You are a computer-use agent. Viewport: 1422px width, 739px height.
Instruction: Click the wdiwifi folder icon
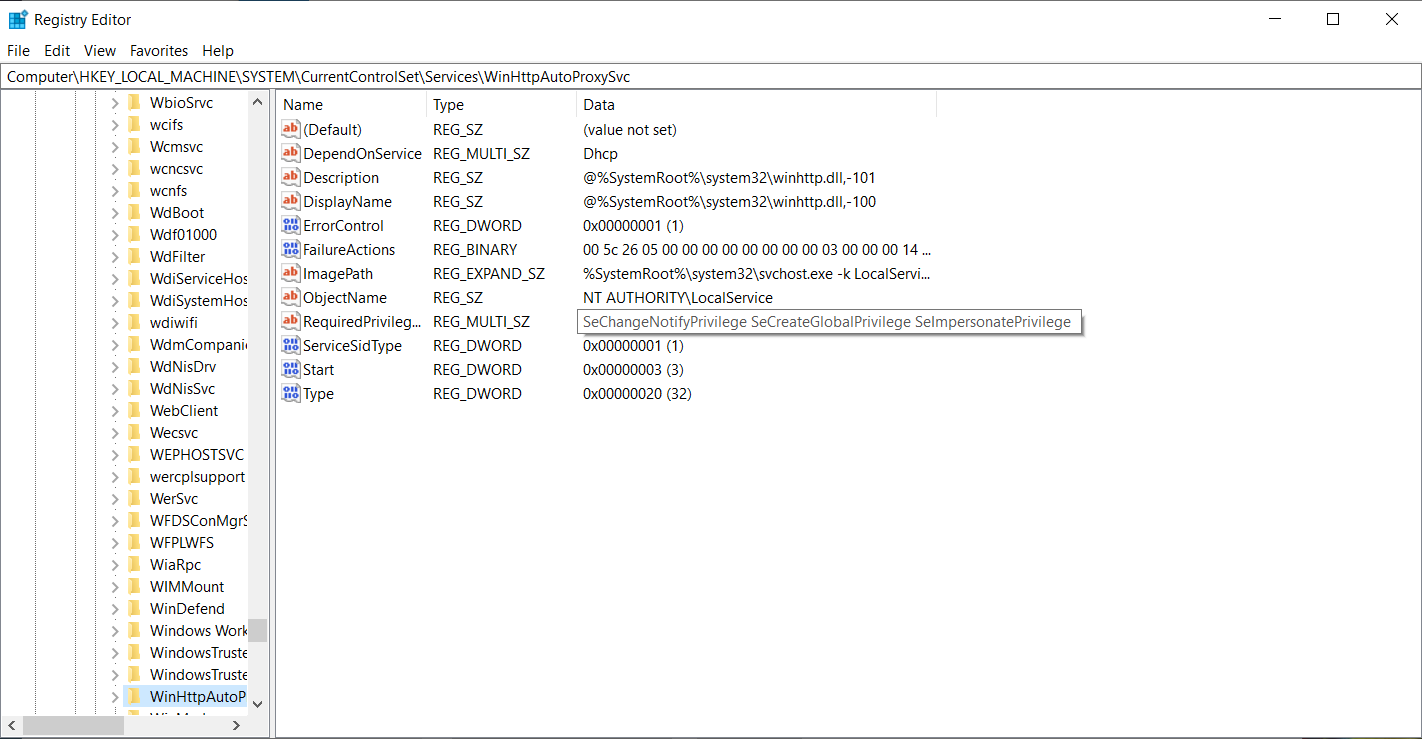click(x=135, y=322)
